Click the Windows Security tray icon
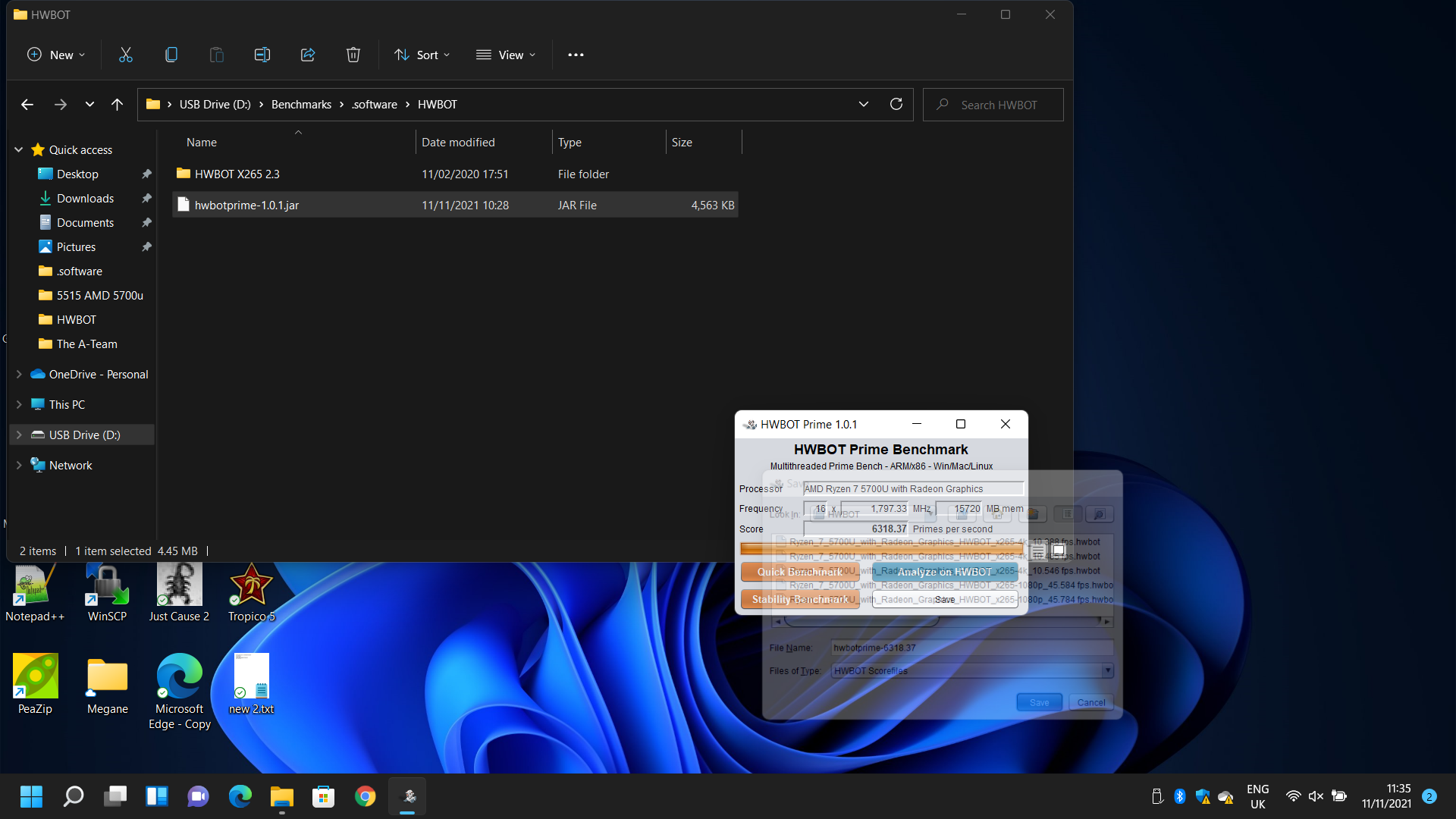The width and height of the screenshot is (1456, 819). coord(1203,796)
